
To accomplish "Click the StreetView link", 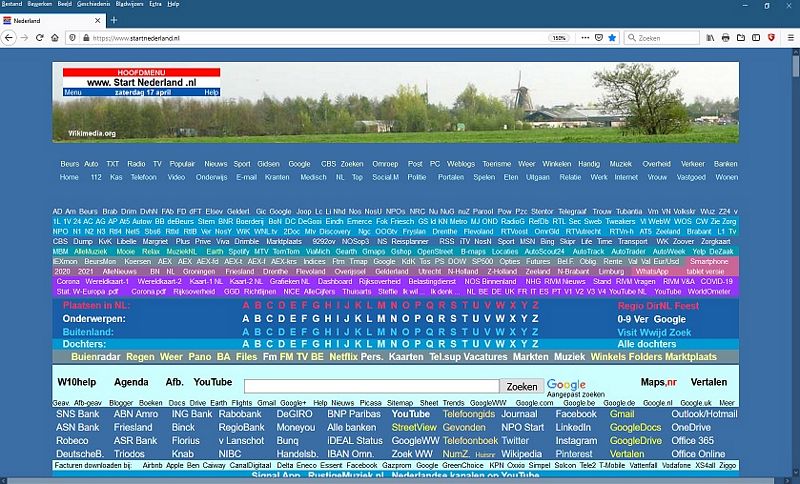I will 414,427.
